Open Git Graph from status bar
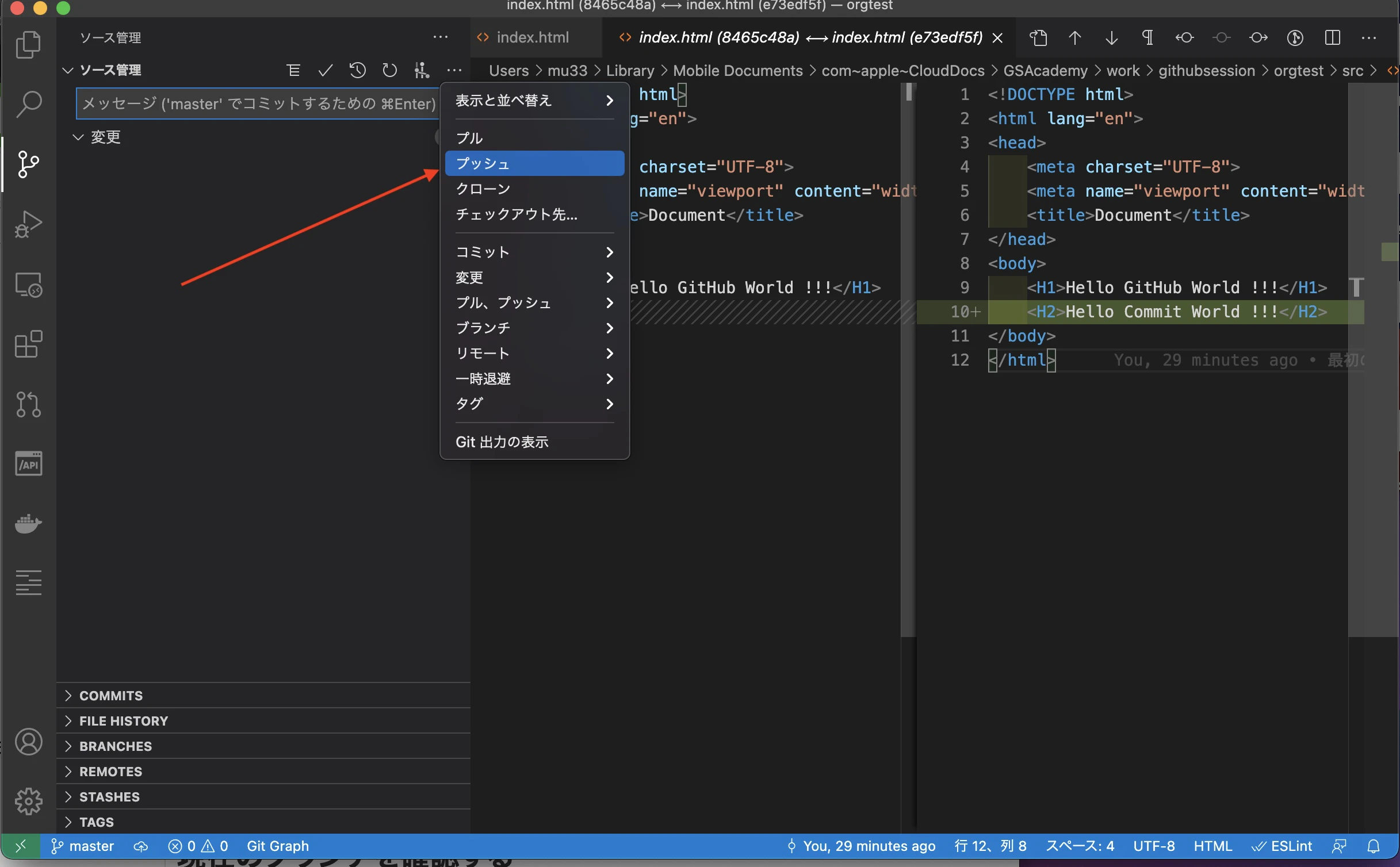The width and height of the screenshot is (1400, 867). 278,846
